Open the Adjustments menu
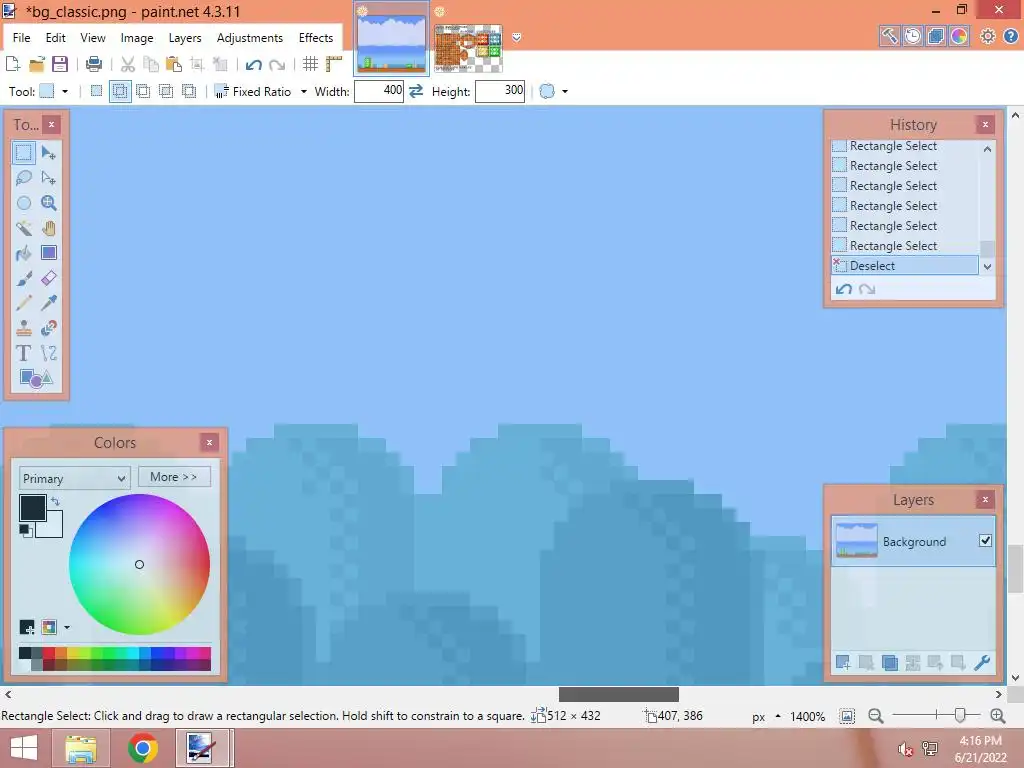This screenshot has width=1024, height=768. pyautogui.click(x=250, y=38)
